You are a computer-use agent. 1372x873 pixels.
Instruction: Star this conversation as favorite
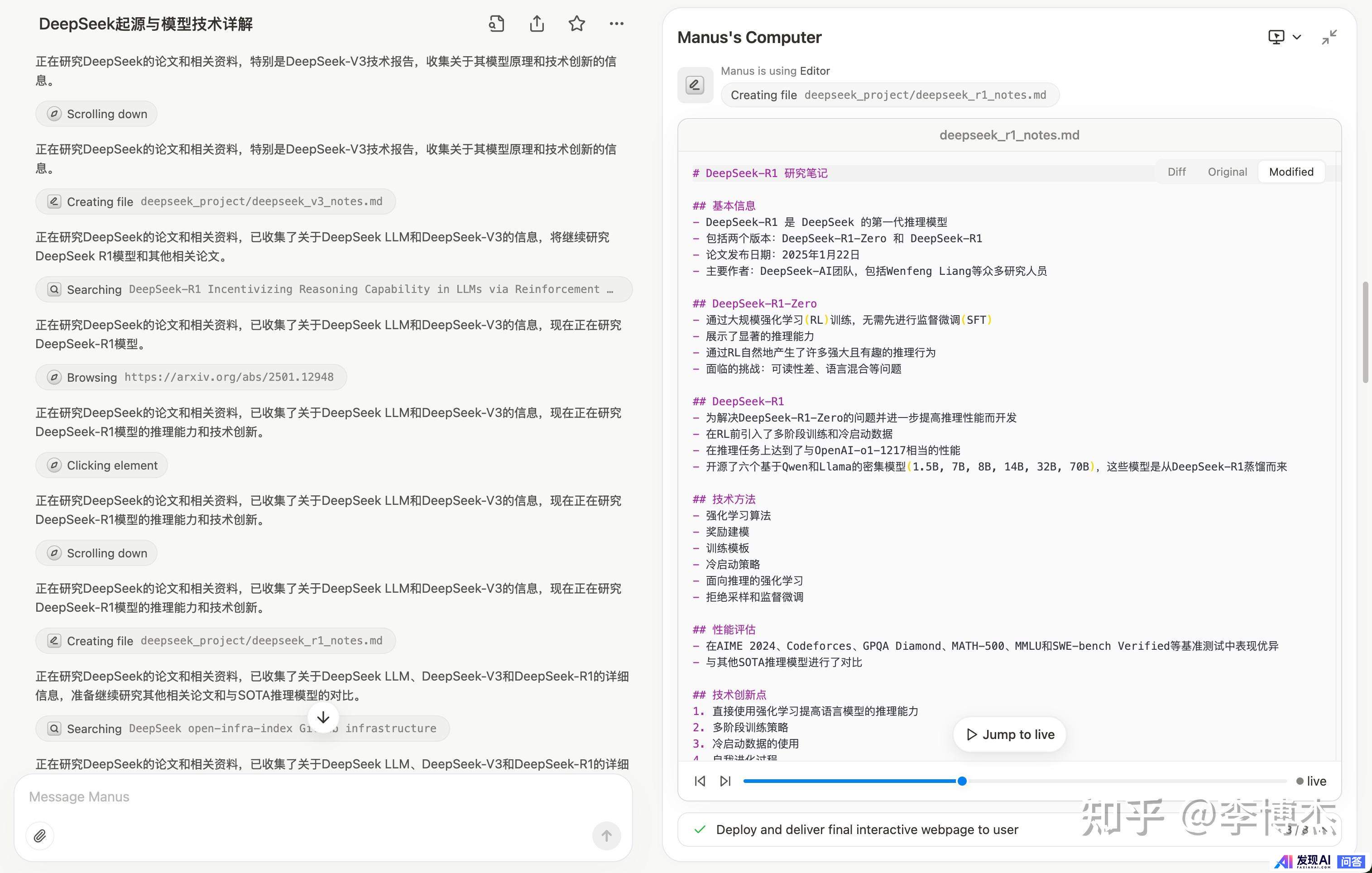click(576, 24)
